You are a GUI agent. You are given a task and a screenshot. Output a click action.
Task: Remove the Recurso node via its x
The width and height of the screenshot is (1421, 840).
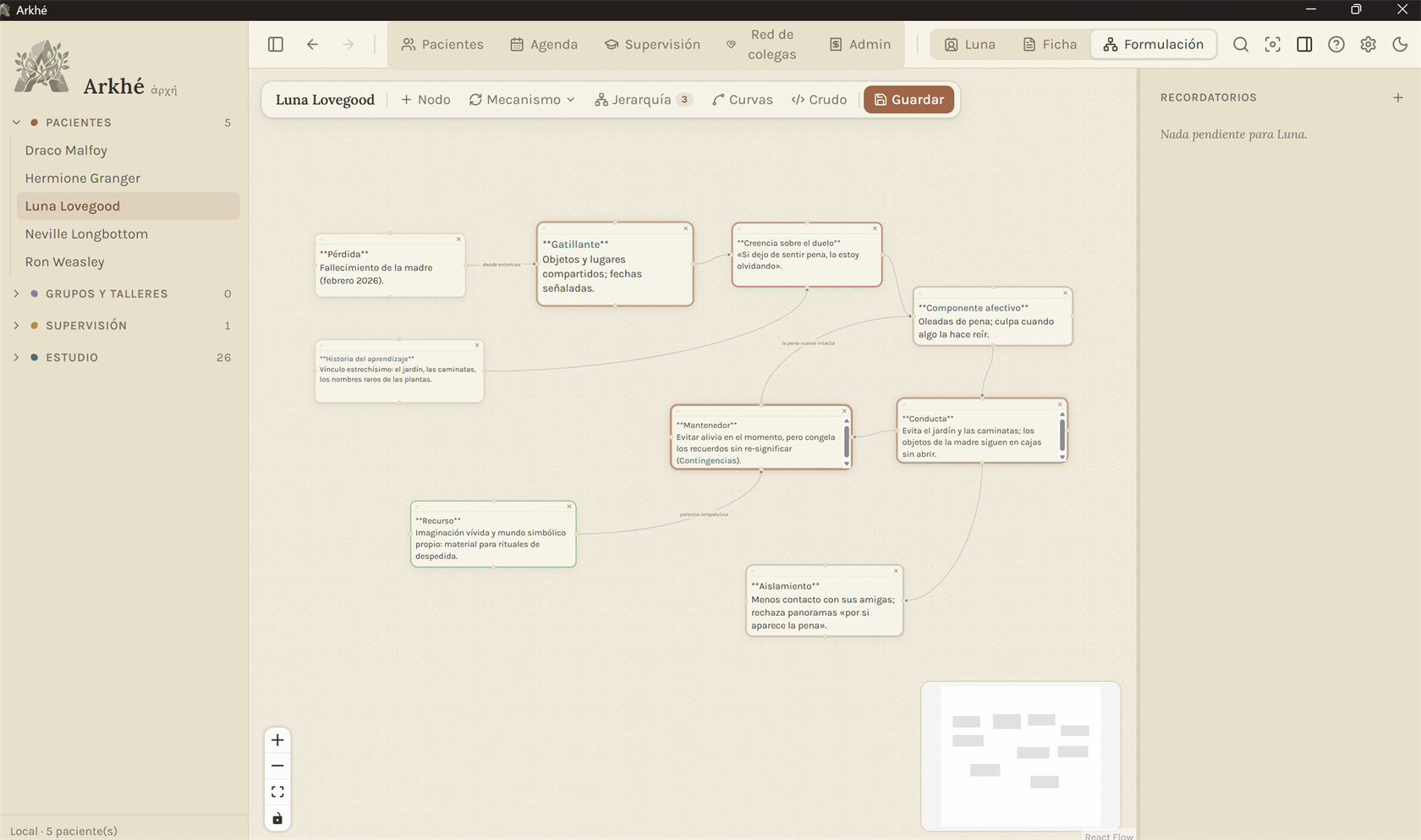click(569, 507)
